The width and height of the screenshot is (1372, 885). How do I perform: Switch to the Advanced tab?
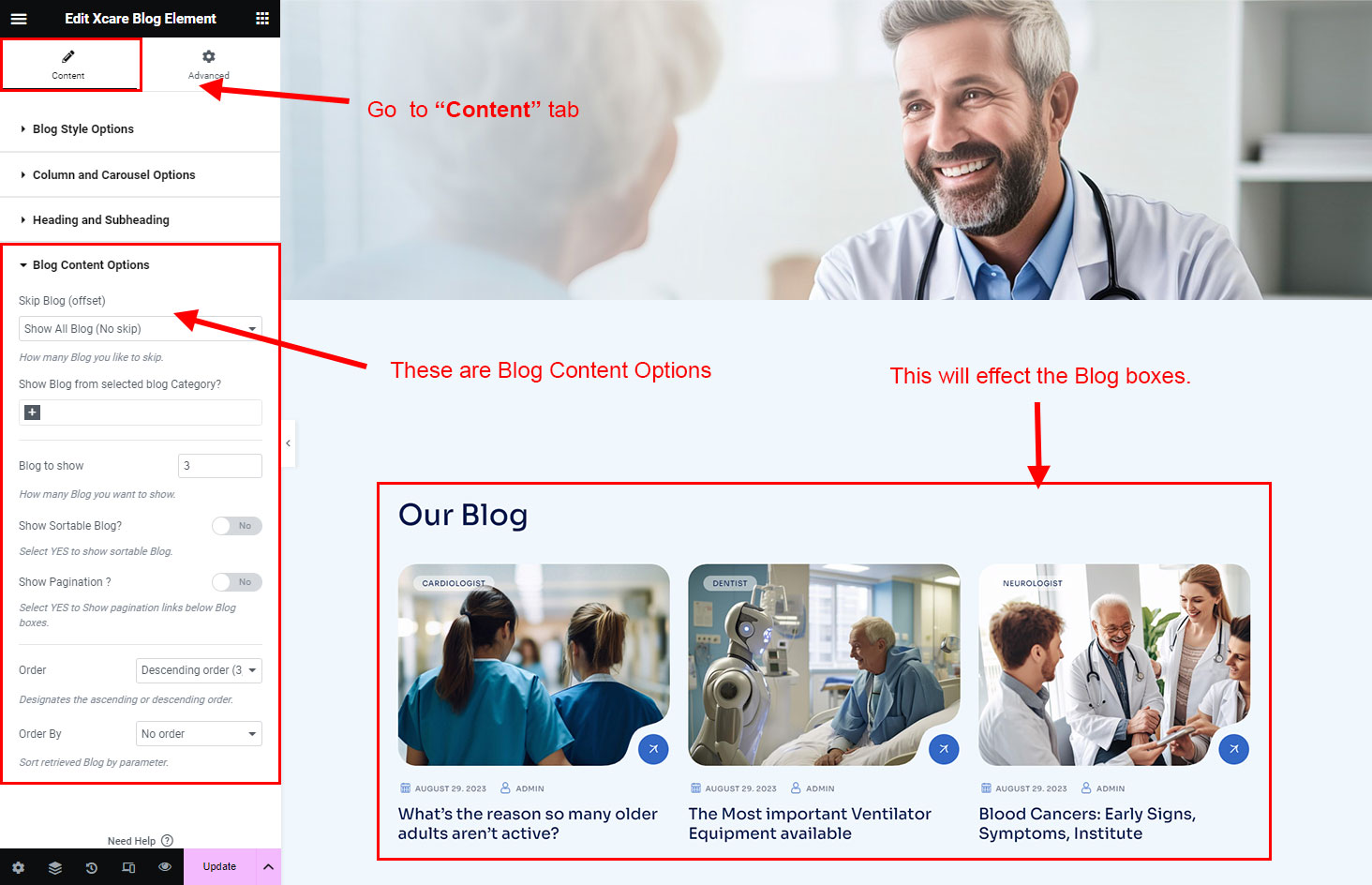click(x=209, y=65)
